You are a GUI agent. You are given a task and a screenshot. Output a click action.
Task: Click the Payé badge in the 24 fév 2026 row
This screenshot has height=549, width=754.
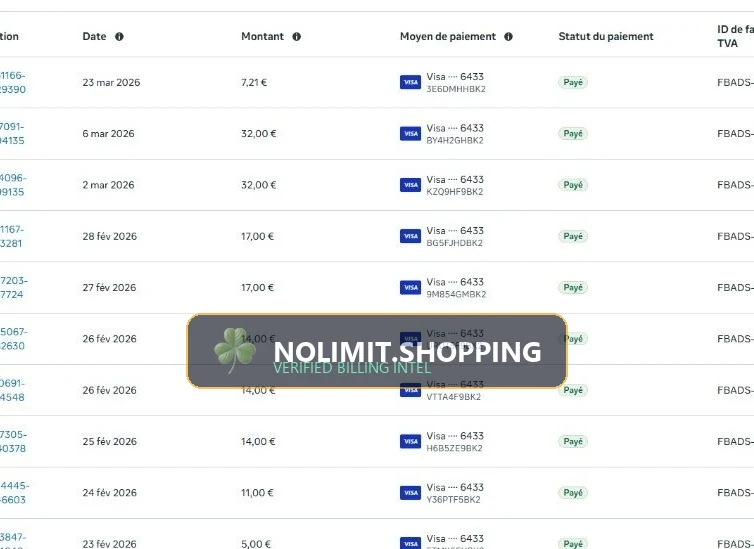point(573,493)
